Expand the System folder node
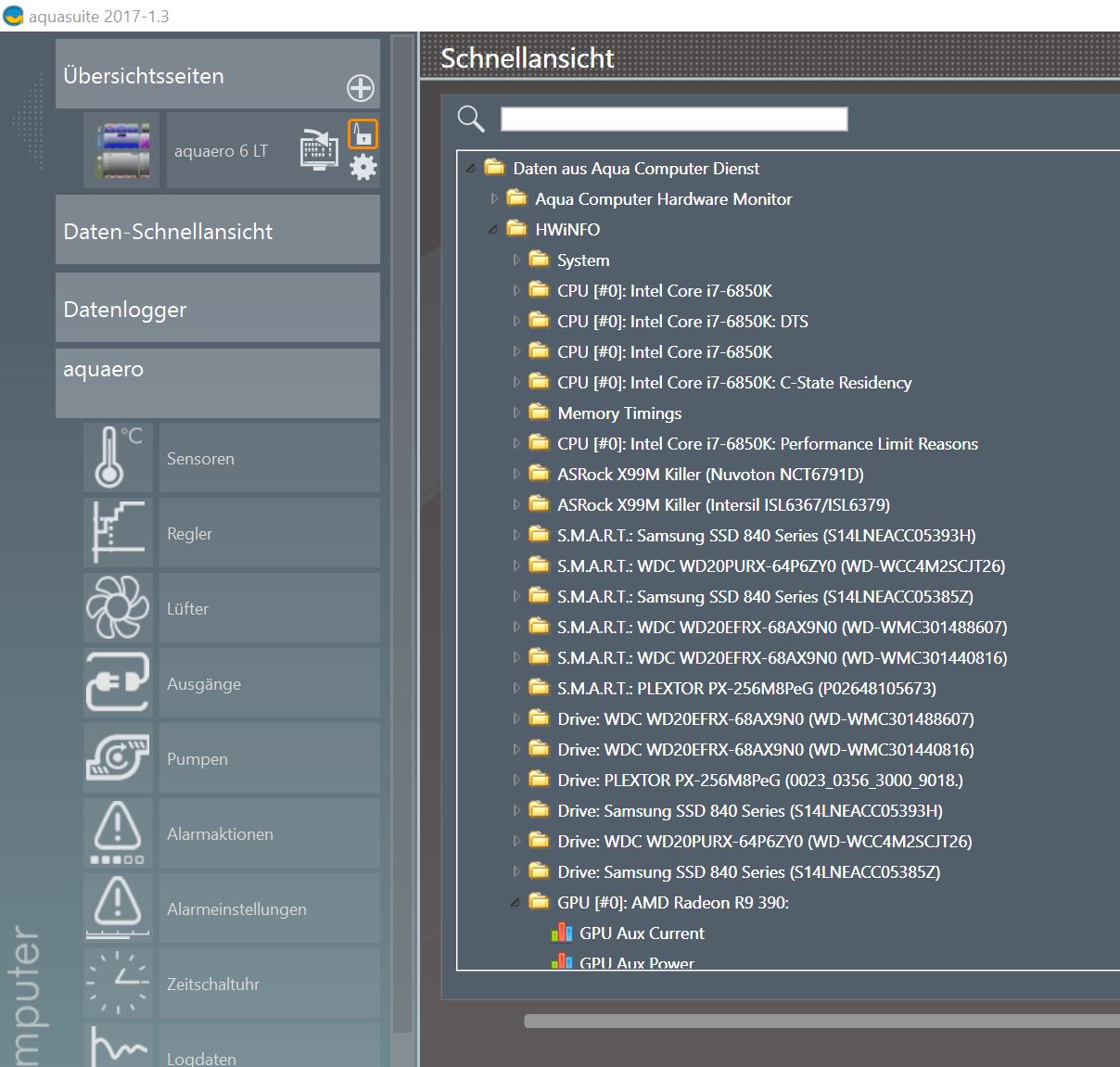Screen dimensions: 1120x1067 516,260
